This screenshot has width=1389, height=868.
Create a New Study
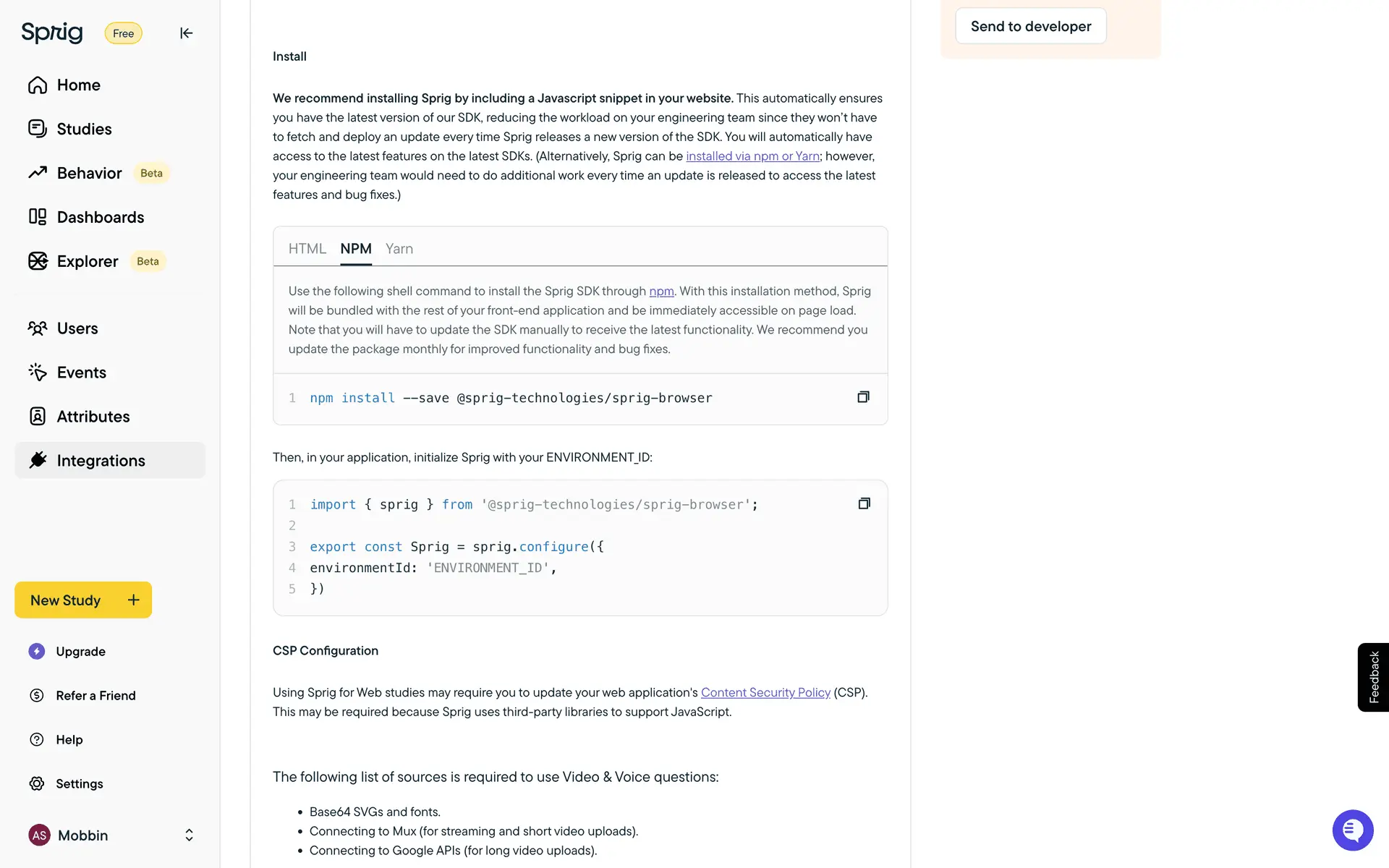pos(83,600)
